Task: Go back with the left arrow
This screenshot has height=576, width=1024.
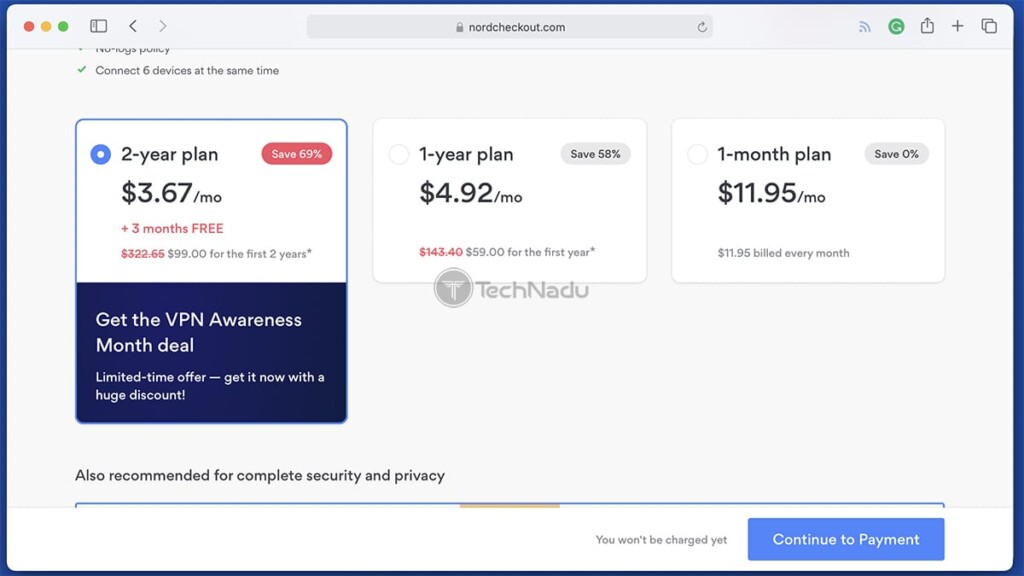Action: (x=133, y=26)
